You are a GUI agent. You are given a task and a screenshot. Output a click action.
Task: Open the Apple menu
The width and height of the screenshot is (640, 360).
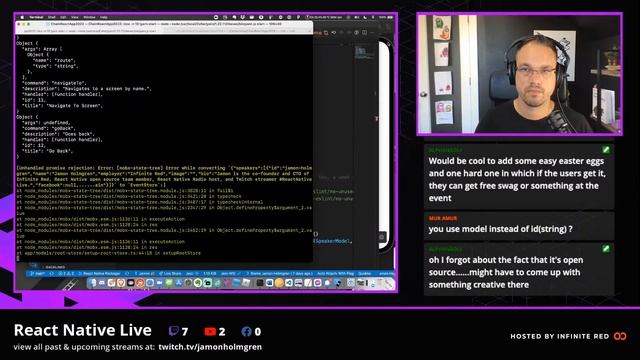[x=22, y=17]
